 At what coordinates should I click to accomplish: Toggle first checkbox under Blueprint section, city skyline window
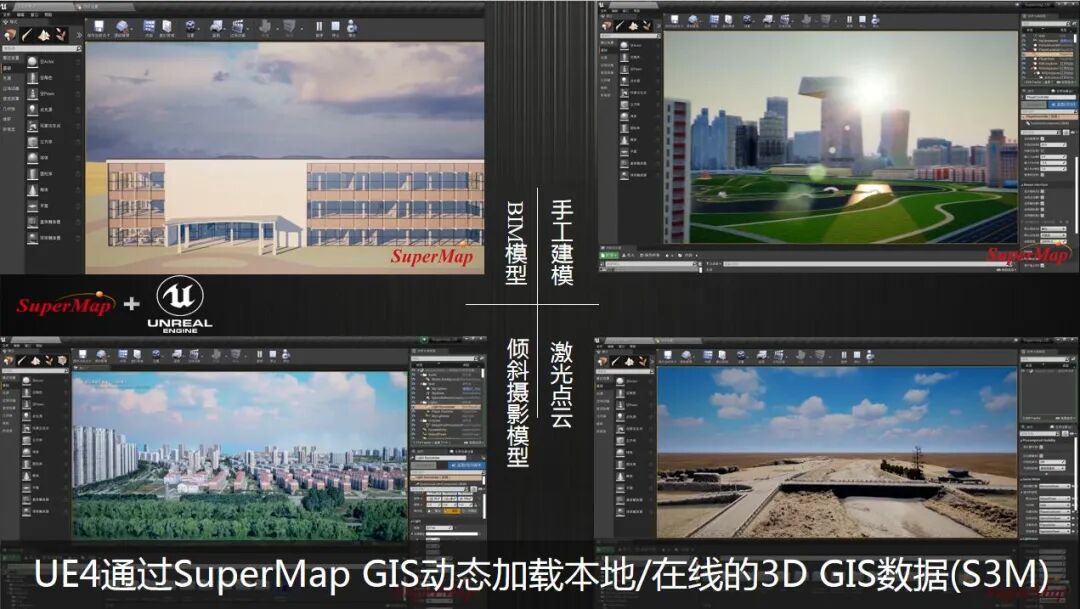(x=1043, y=191)
